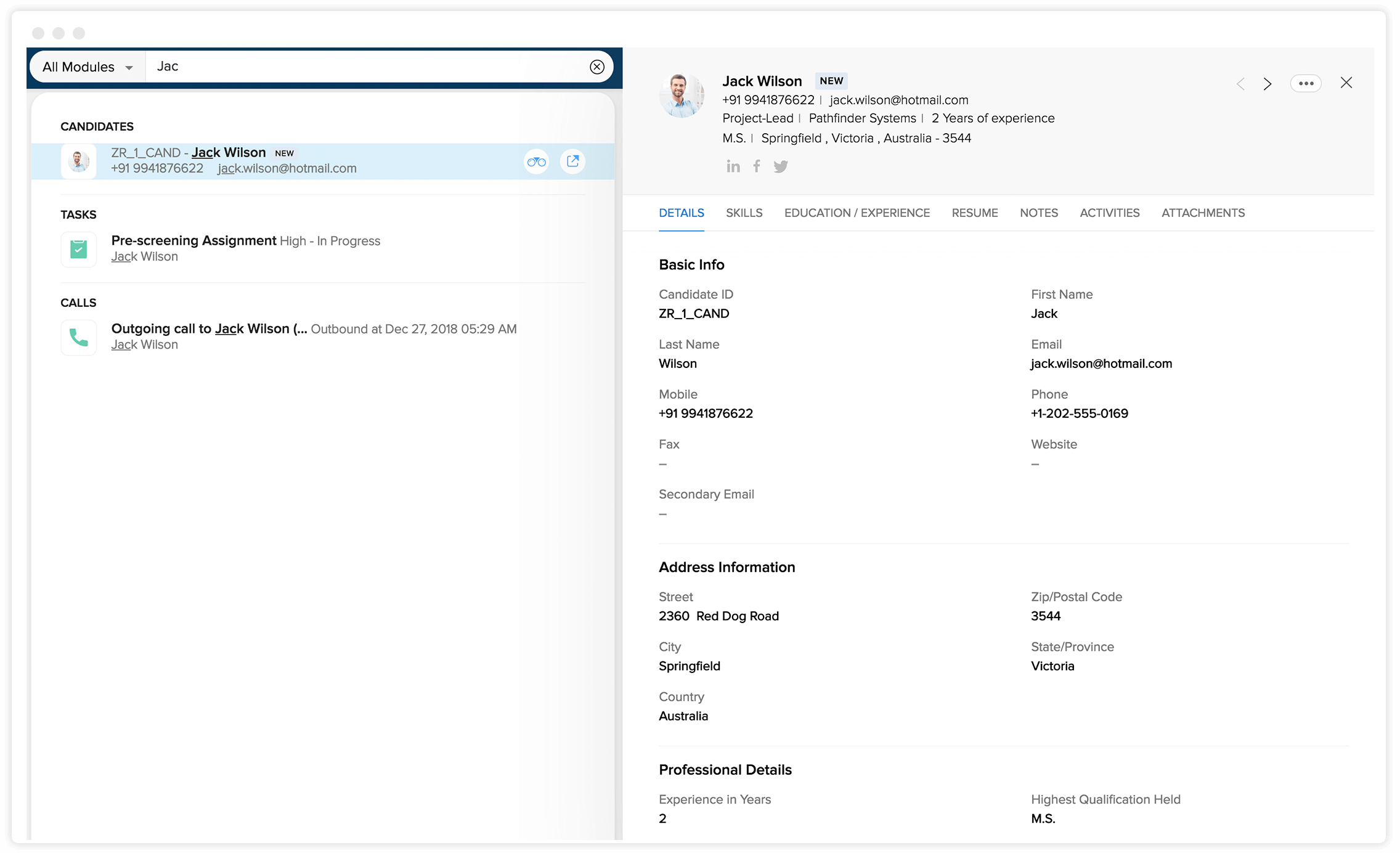Viewport: 1400px width, 853px height.
Task: Open Jack Wilson's Facebook profile icon
Action: tap(757, 166)
